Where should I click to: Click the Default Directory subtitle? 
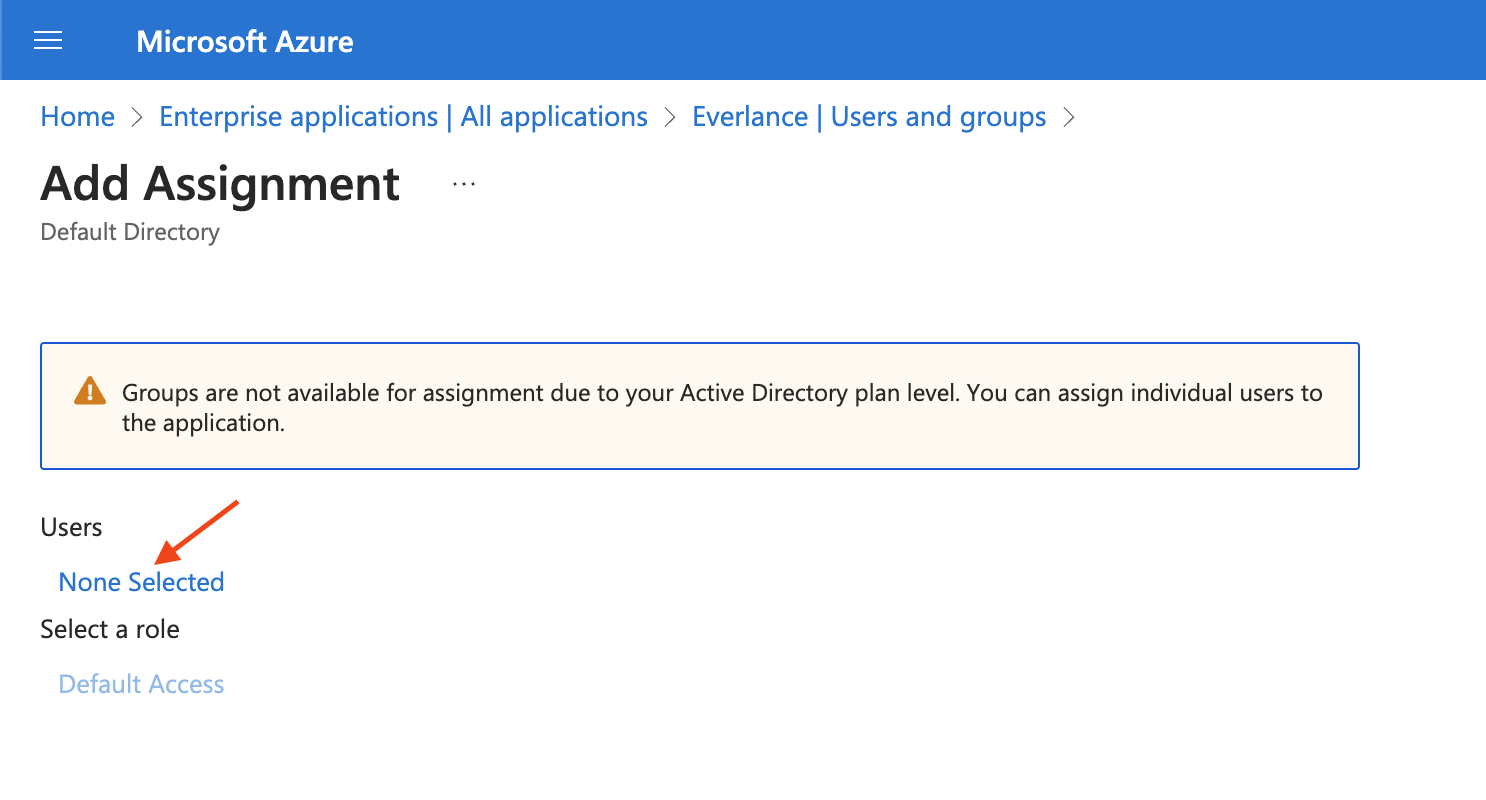[x=130, y=232]
